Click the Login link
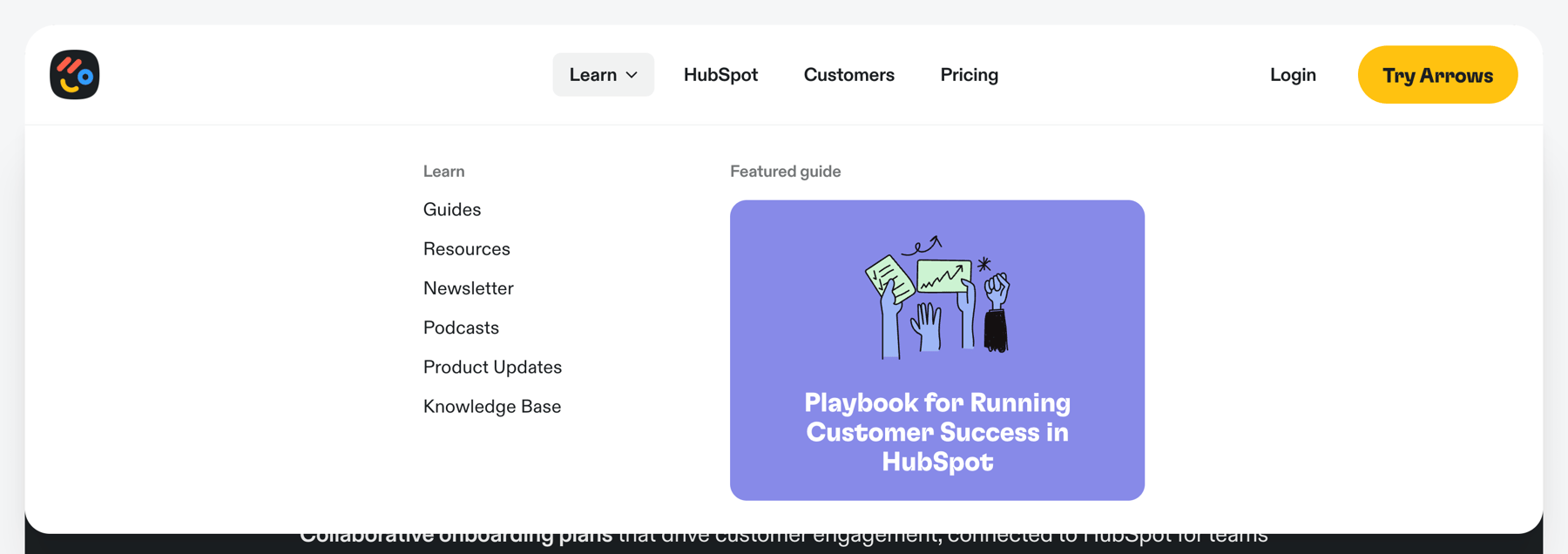 [1293, 75]
